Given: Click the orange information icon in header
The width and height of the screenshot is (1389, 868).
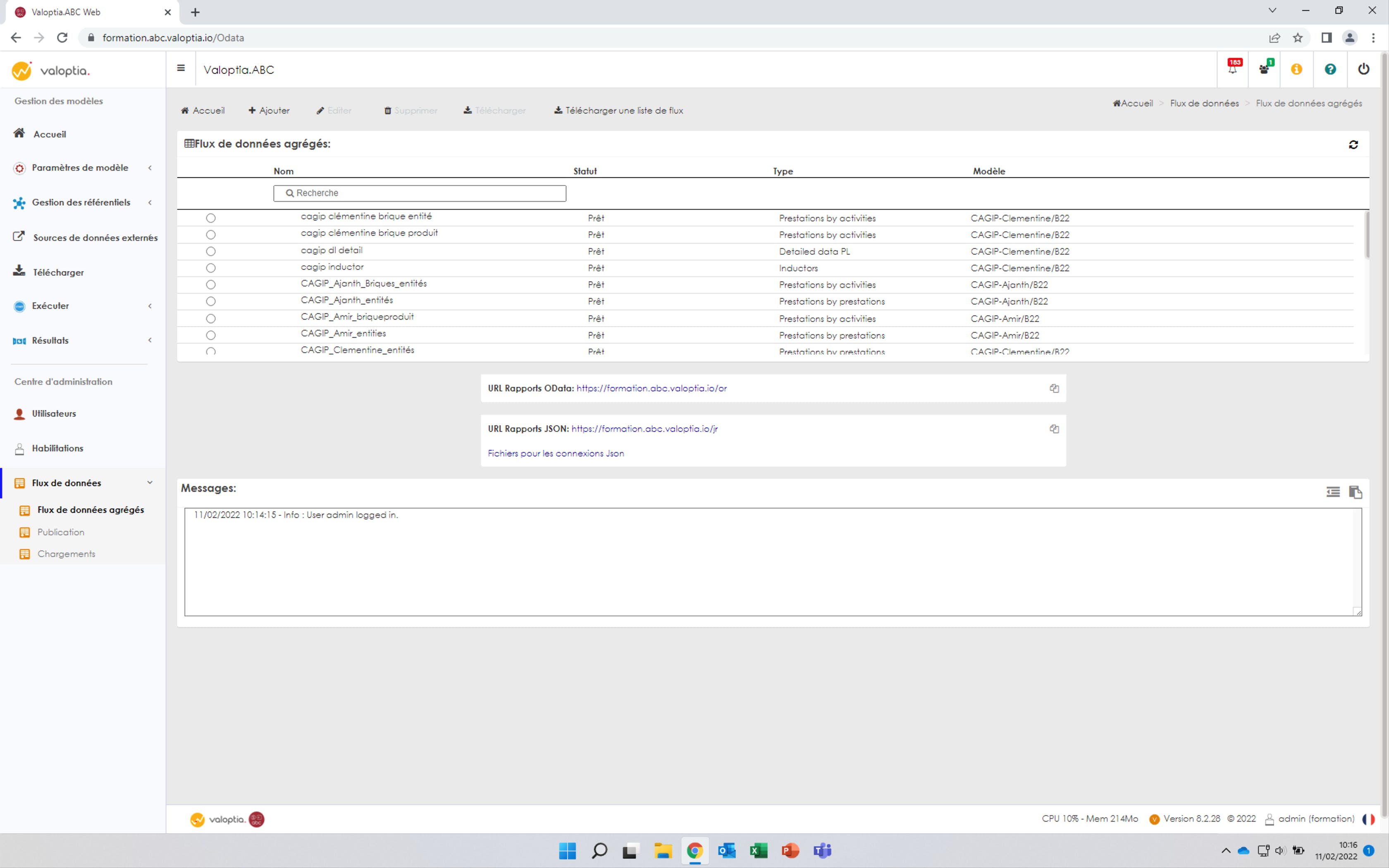Looking at the screenshot, I should point(1296,69).
